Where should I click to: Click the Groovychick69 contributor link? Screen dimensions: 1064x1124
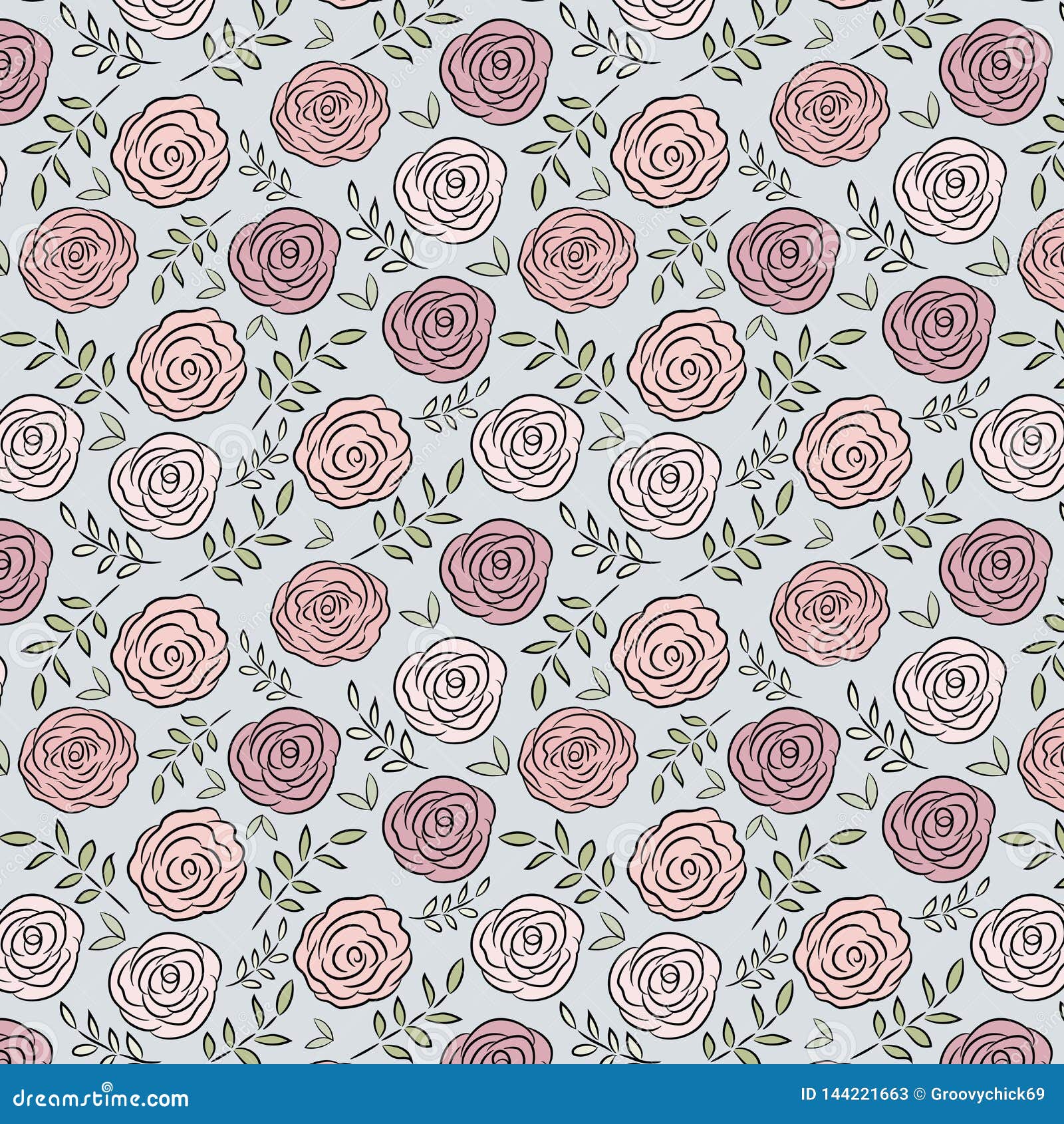[988, 1095]
